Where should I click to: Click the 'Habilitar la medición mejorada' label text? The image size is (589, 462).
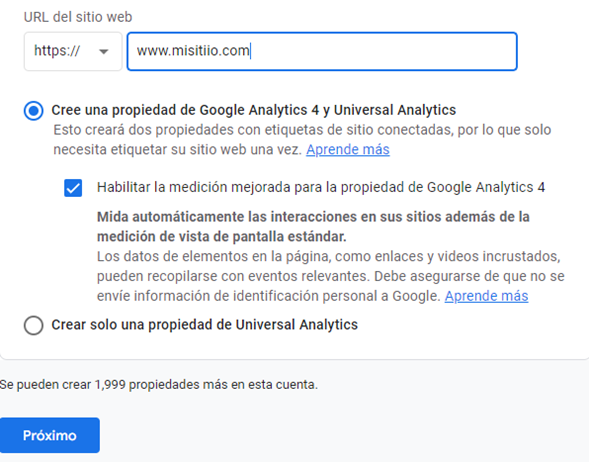point(321,187)
